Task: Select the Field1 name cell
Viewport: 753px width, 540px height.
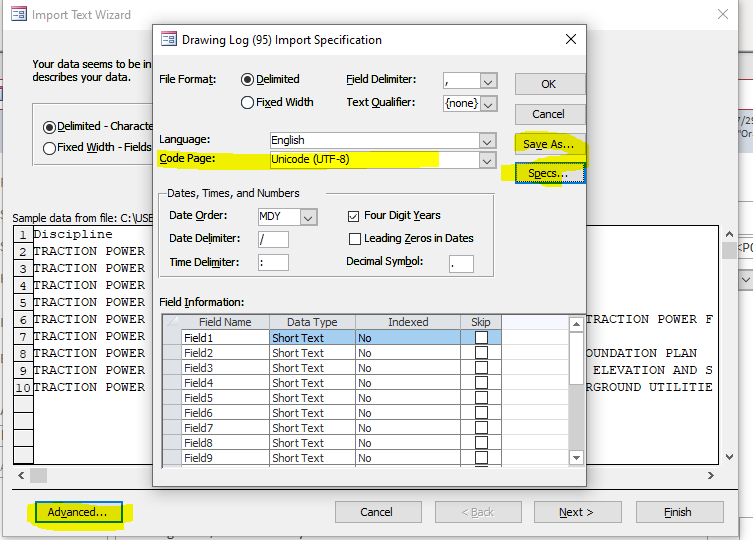Action: [225, 338]
